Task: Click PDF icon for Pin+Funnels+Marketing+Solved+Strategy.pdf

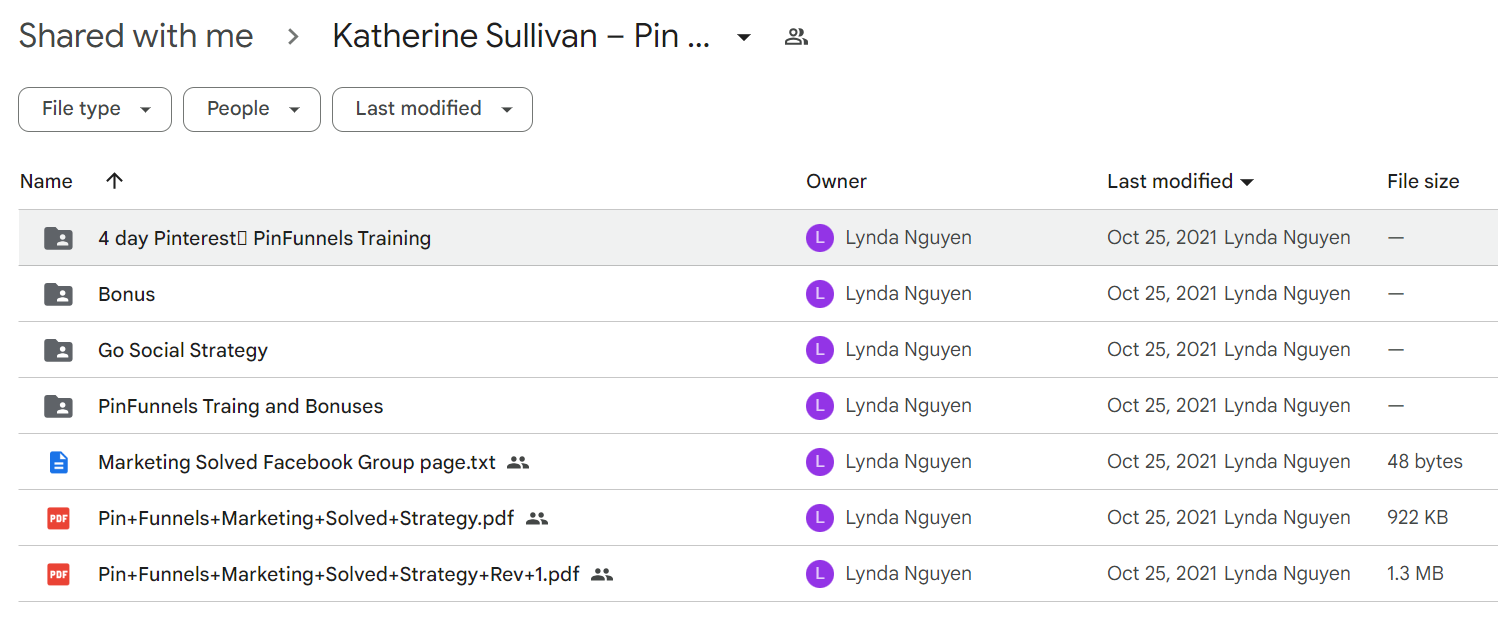Action: (59, 518)
